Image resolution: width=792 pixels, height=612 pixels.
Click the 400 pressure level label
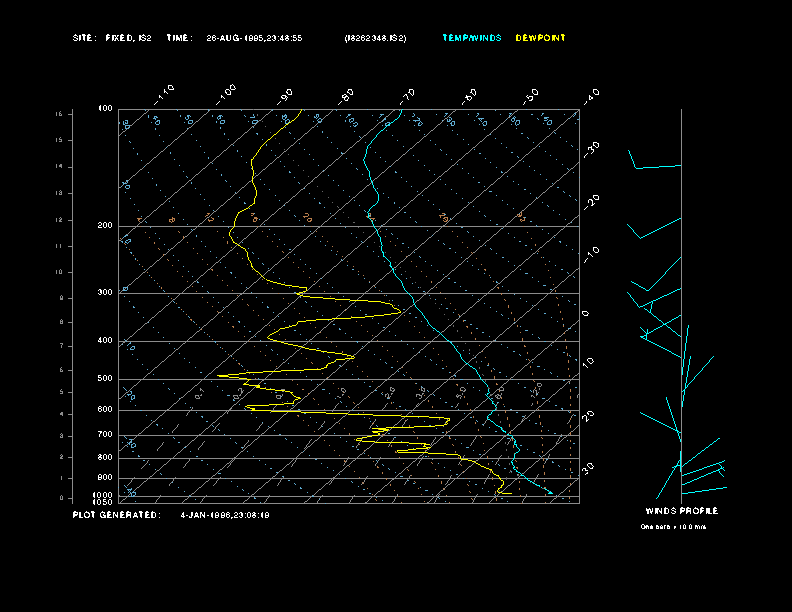tap(105, 340)
